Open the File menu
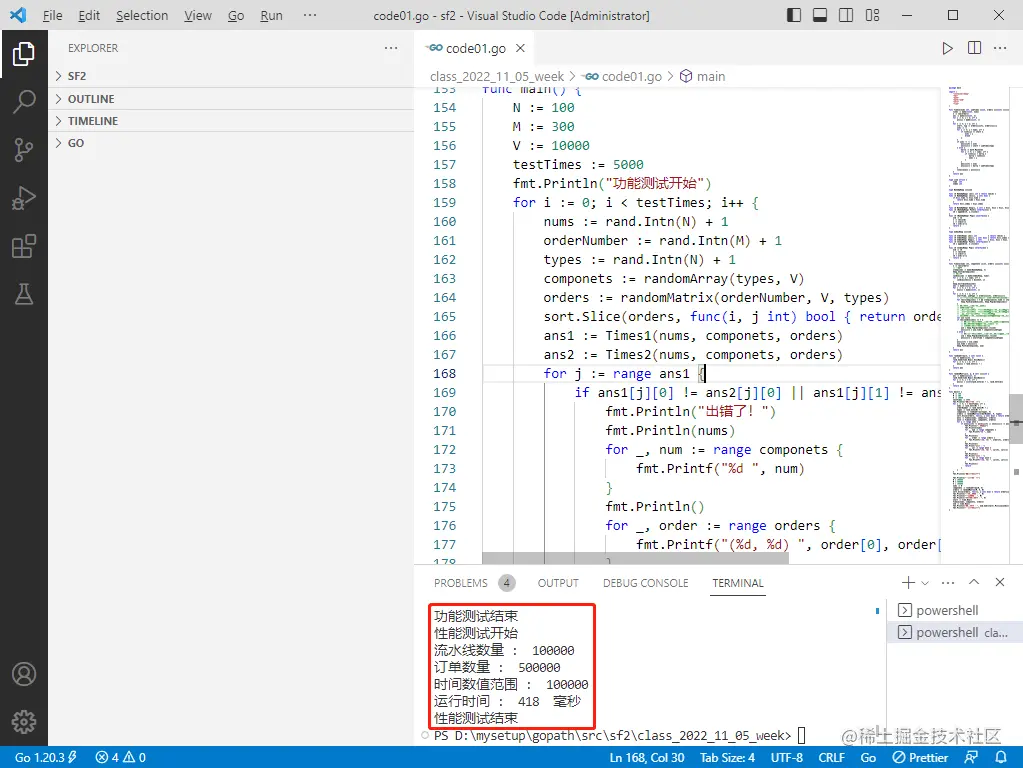This screenshot has width=1023, height=768. coord(52,15)
